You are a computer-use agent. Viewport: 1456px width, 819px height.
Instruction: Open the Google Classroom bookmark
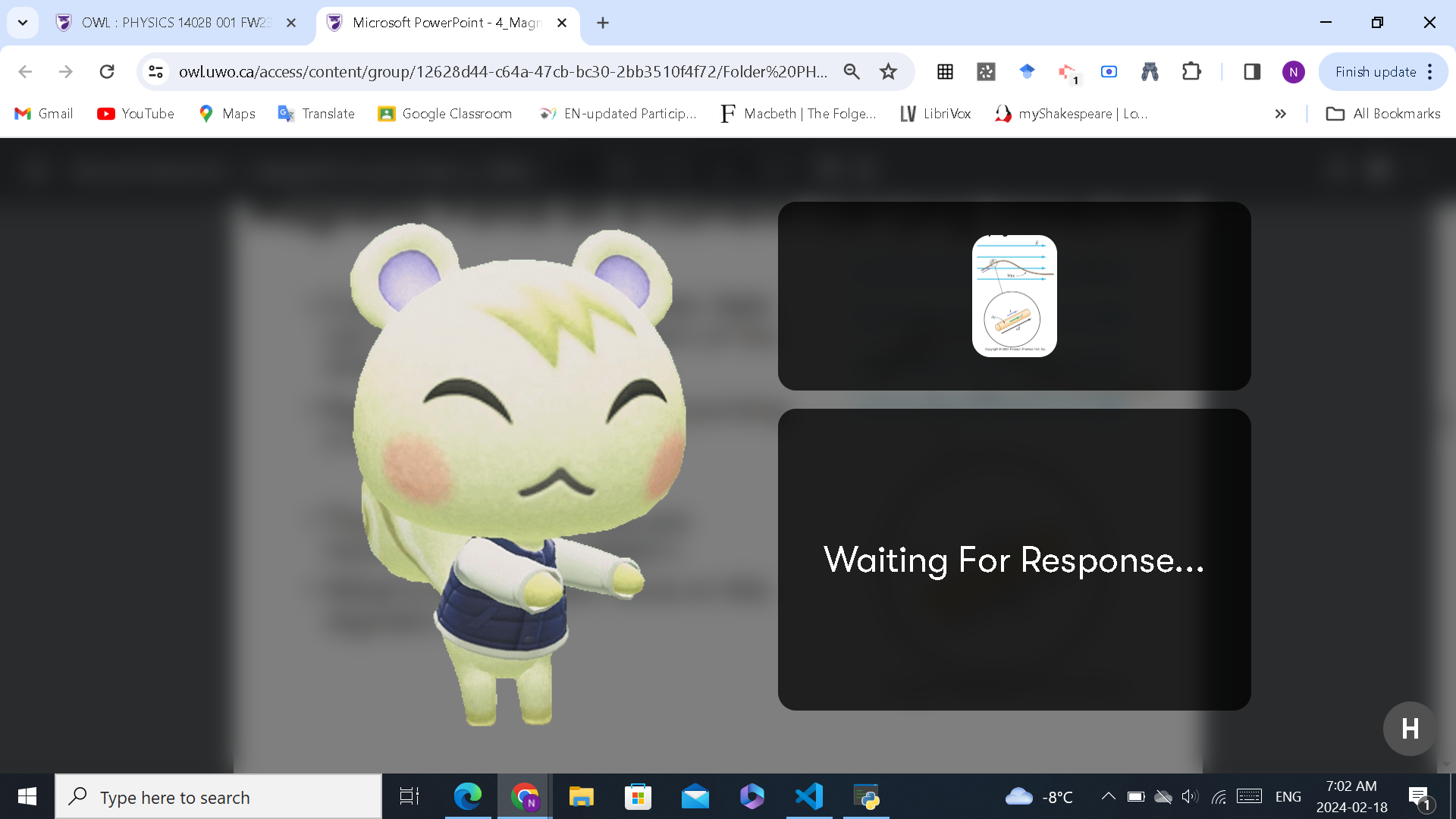click(445, 114)
